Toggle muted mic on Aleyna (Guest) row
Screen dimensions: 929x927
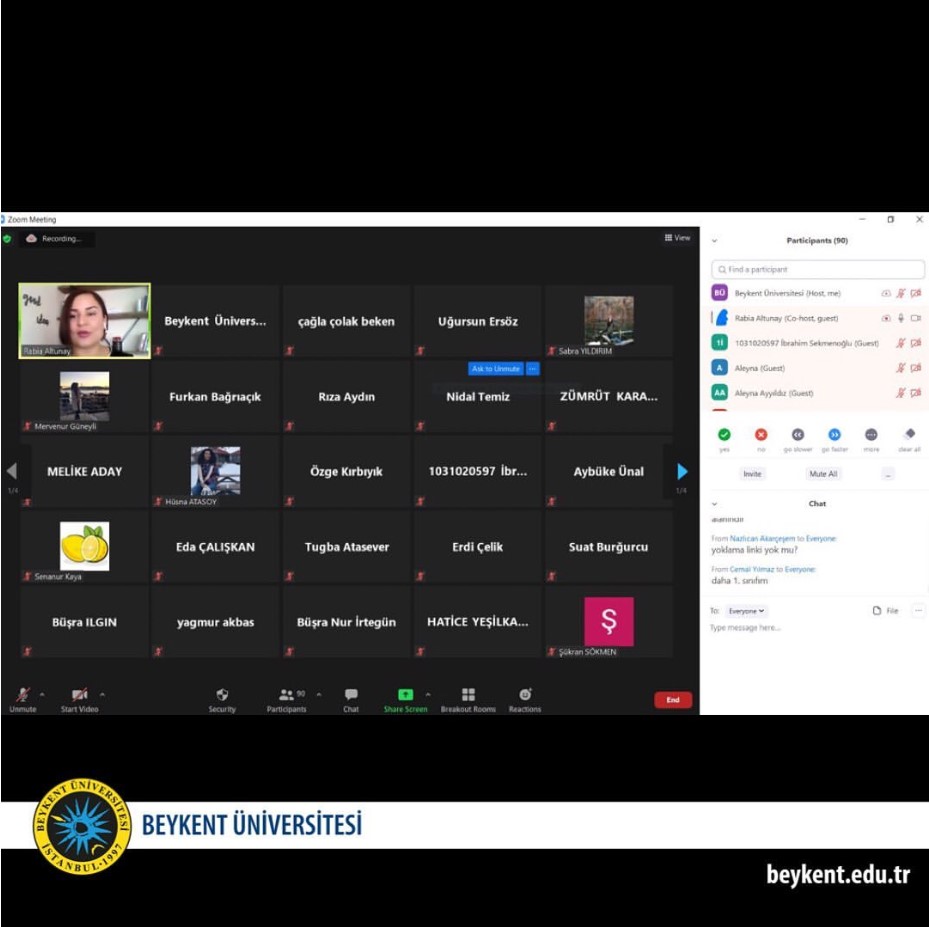[x=901, y=368]
